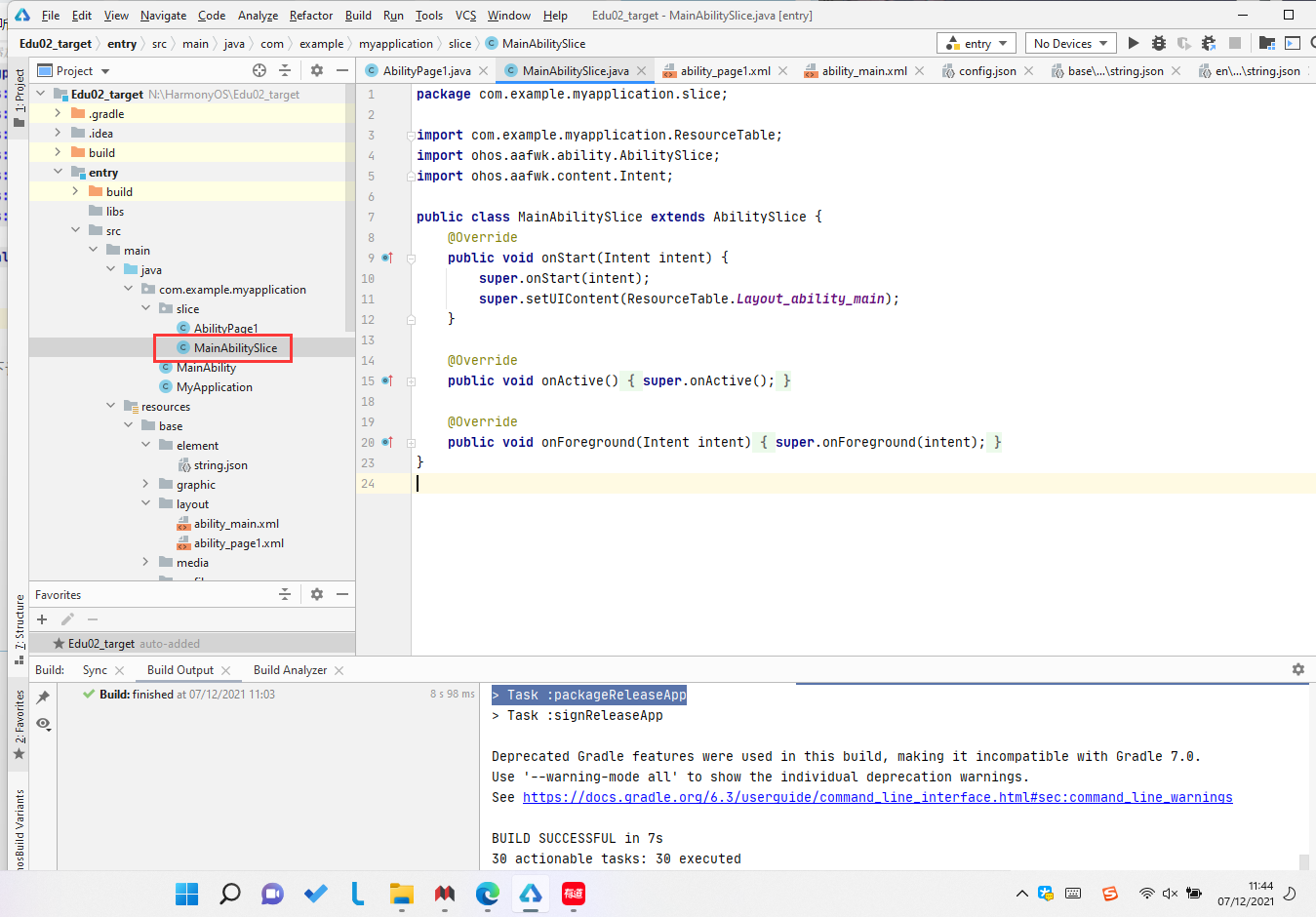Open the eye view options in Build panel
Screen dimensions: 1316x917
click(x=43, y=724)
